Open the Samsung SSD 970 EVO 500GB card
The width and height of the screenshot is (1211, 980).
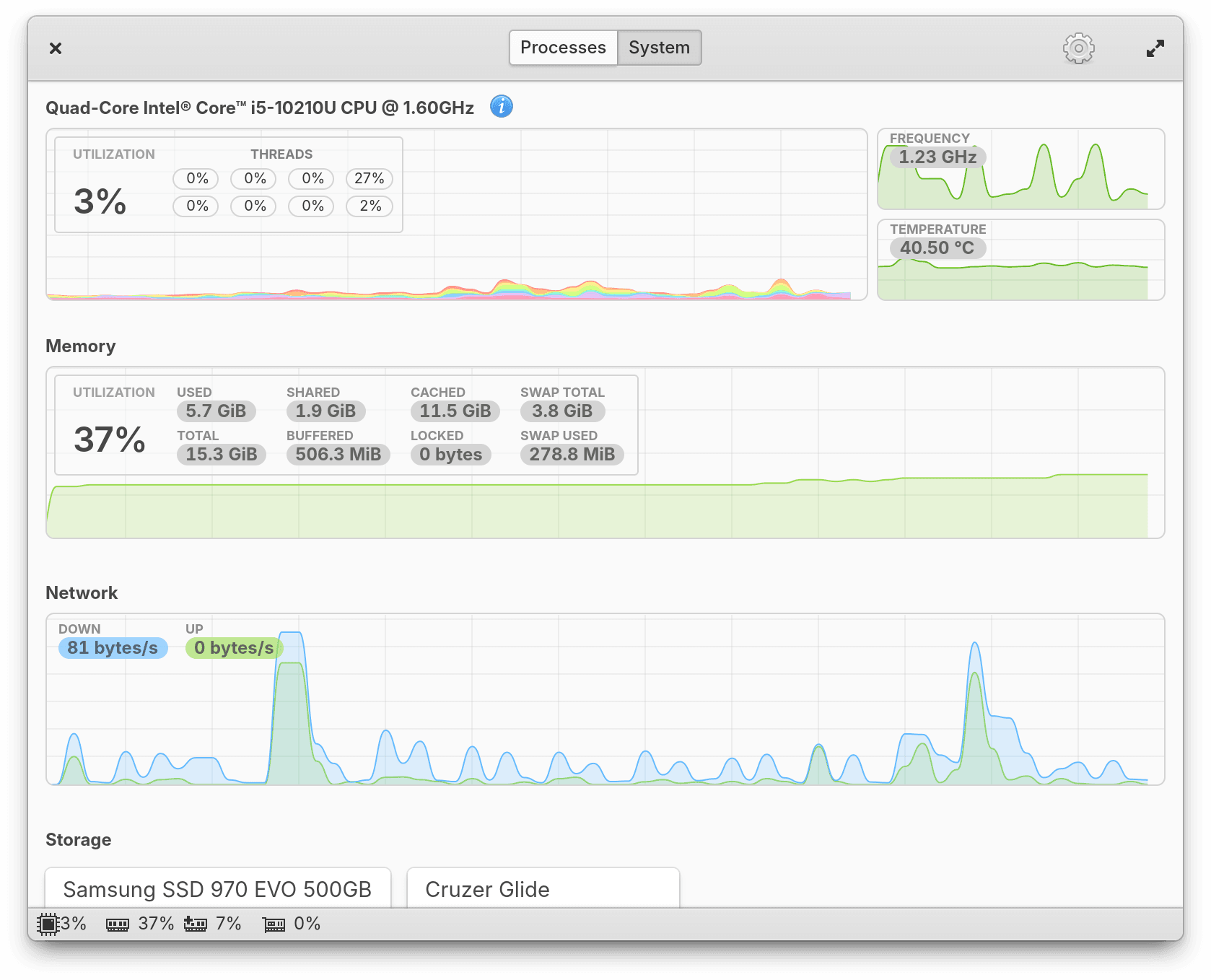click(217, 889)
